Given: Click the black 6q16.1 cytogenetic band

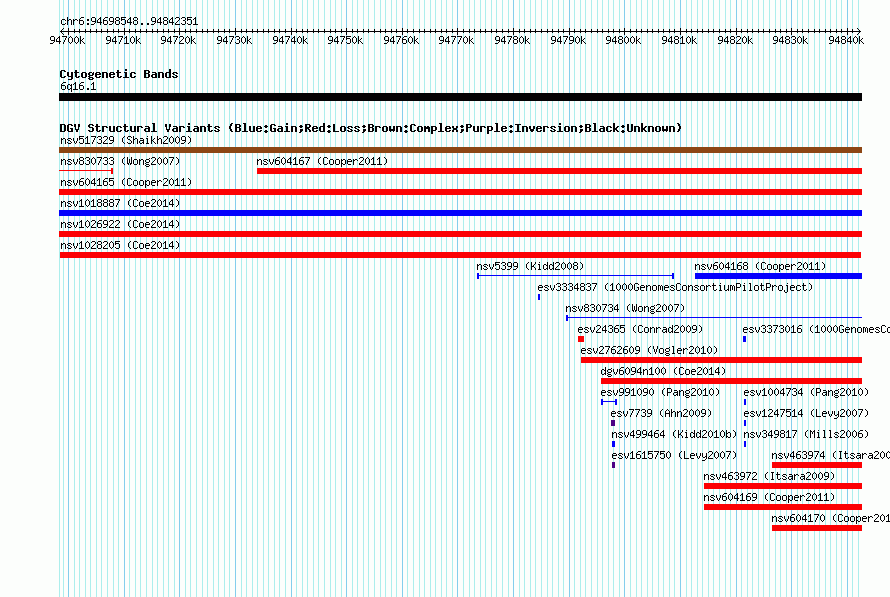Looking at the screenshot, I should (x=460, y=97).
